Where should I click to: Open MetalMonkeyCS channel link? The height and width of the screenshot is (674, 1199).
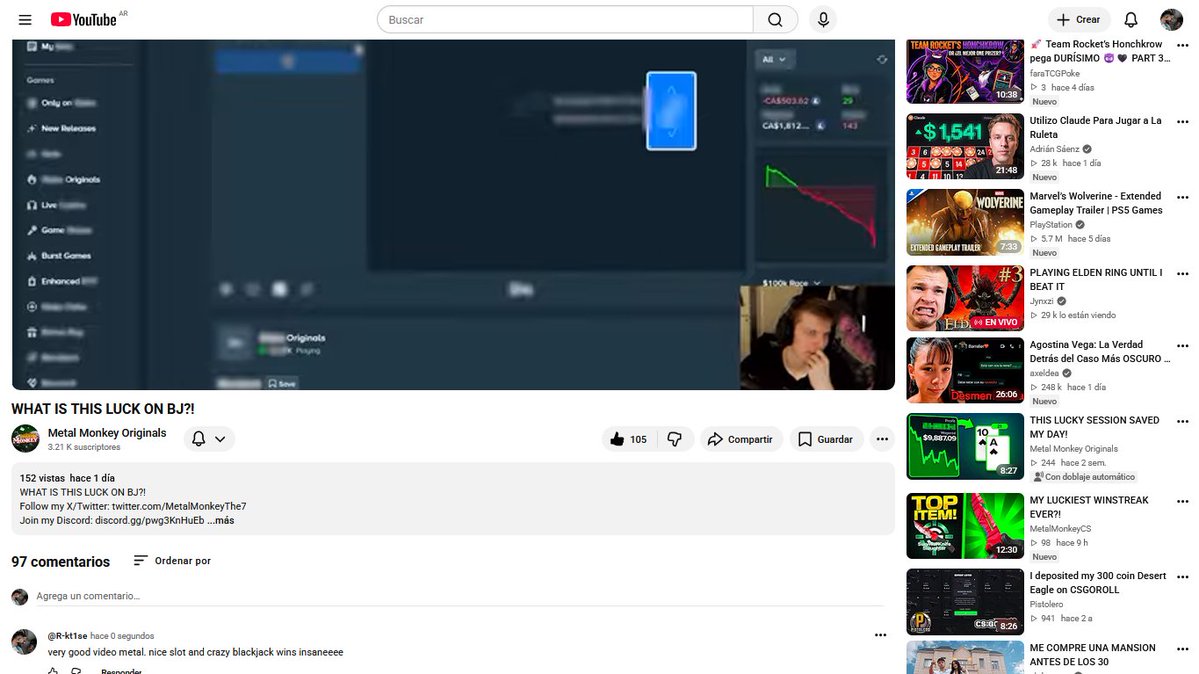click(1060, 529)
